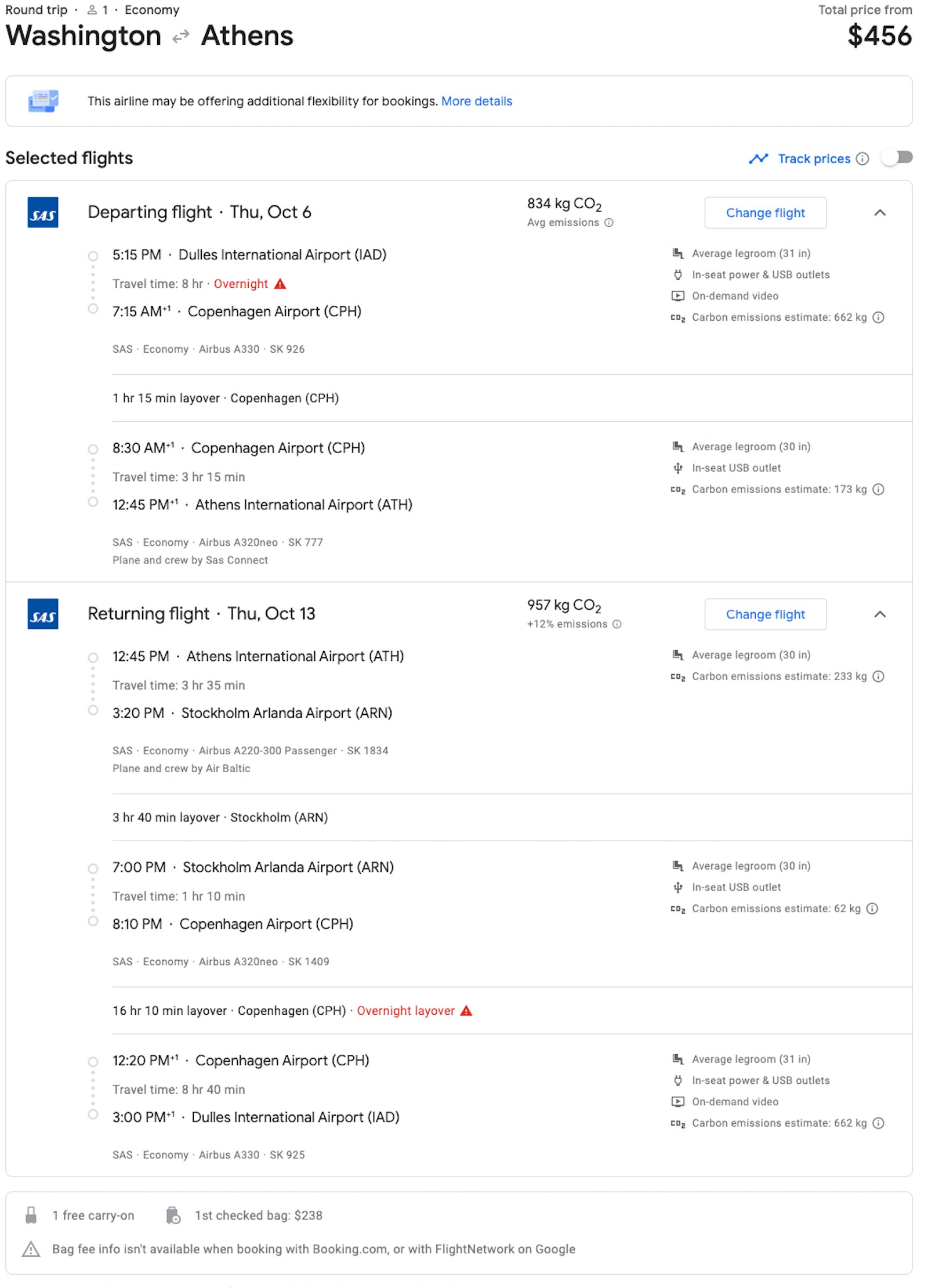The width and height of the screenshot is (928, 1288).
Task: Click the warning triangle next to Overnight
Action: (x=281, y=284)
